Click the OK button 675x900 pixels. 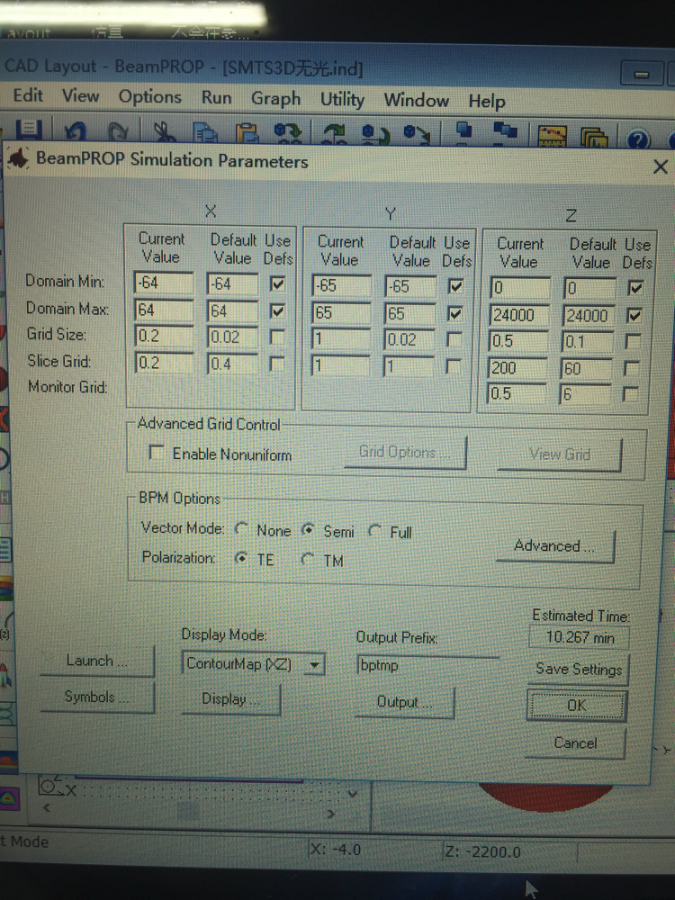(x=576, y=705)
